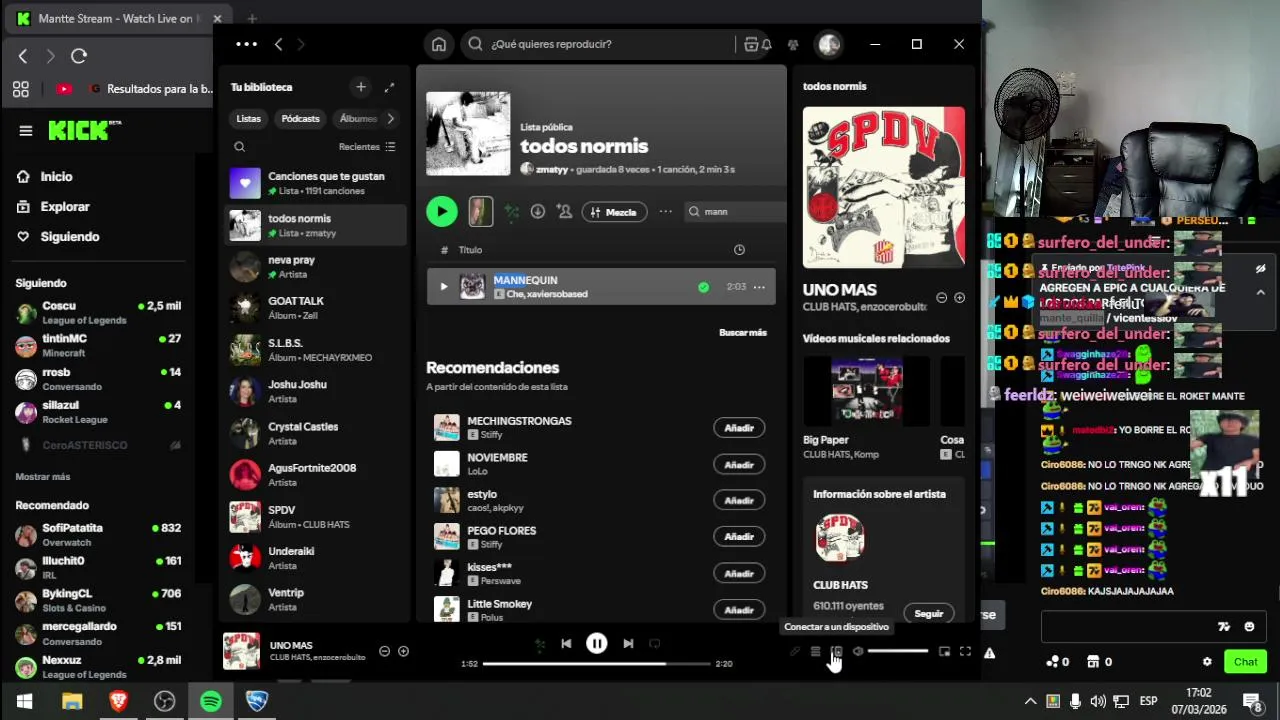Pause the current song
This screenshot has width=1280, height=720.
tap(596, 644)
